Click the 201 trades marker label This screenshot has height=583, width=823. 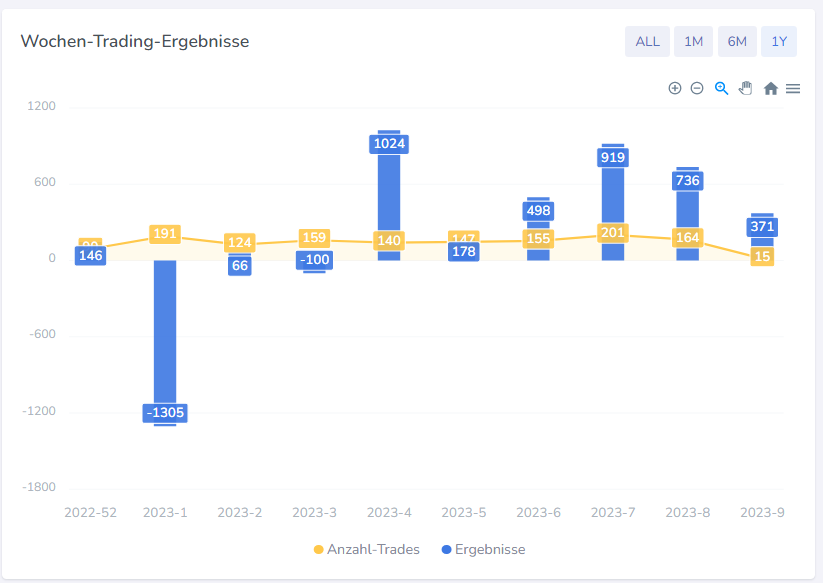pyautogui.click(x=613, y=232)
